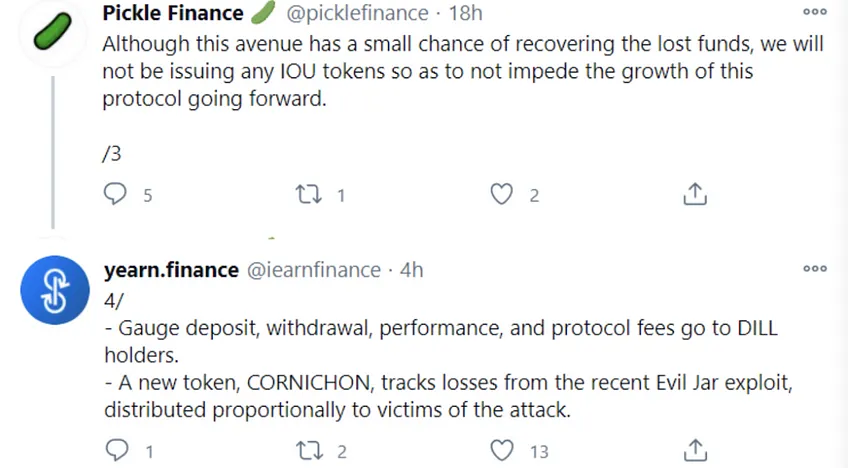The width and height of the screenshot is (848, 468).
Task: Open yearn.finance profile avatar
Action: tap(55, 290)
